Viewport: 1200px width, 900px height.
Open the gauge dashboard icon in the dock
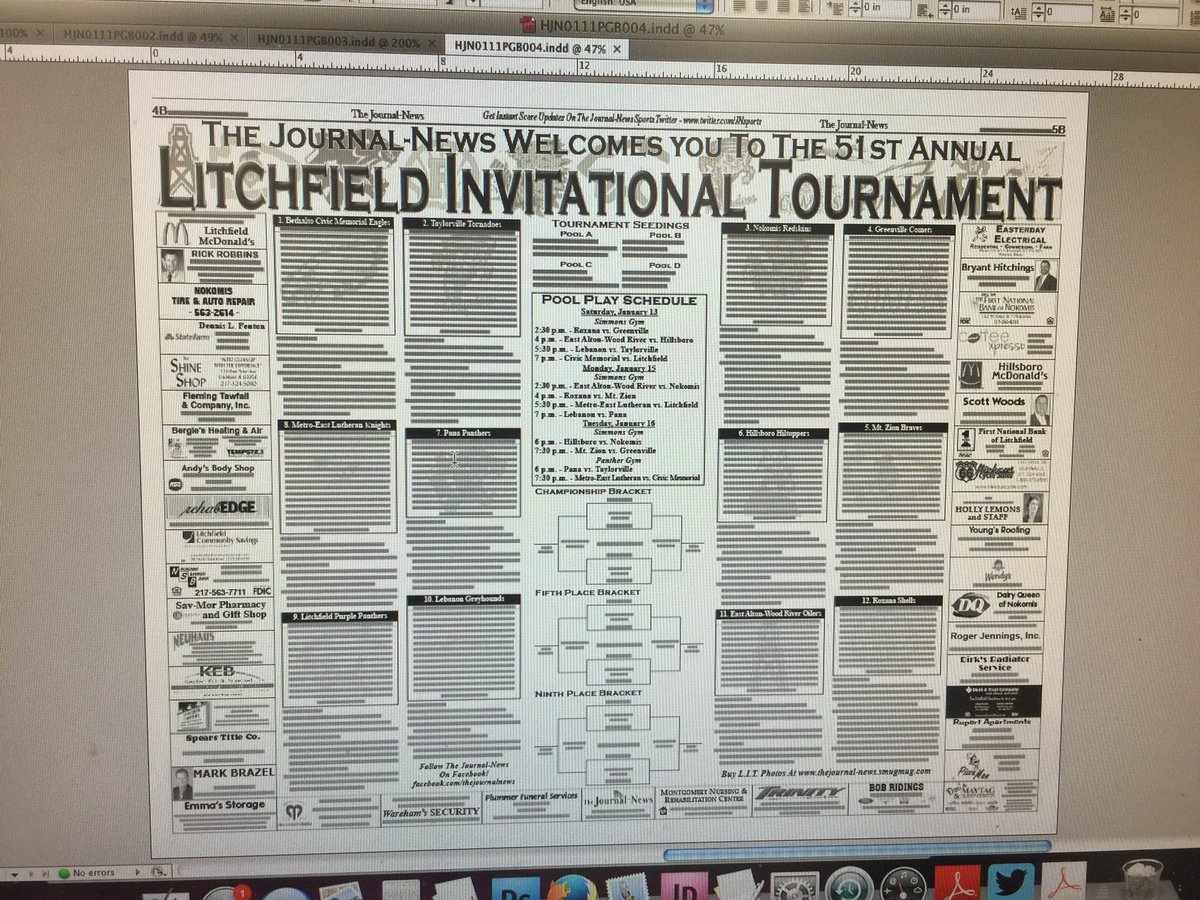904,884
